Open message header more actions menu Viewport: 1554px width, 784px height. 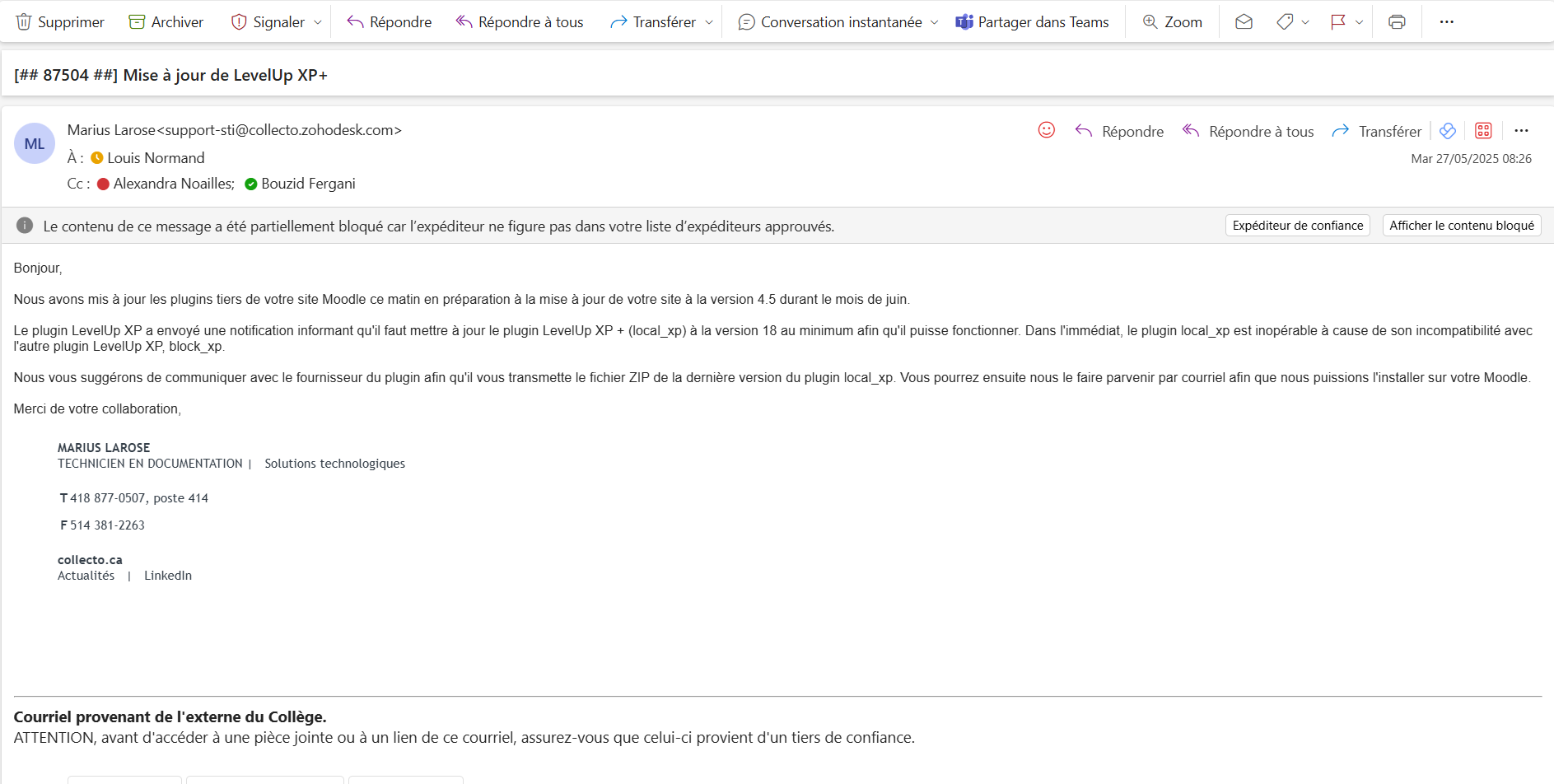click(1521, 131)
